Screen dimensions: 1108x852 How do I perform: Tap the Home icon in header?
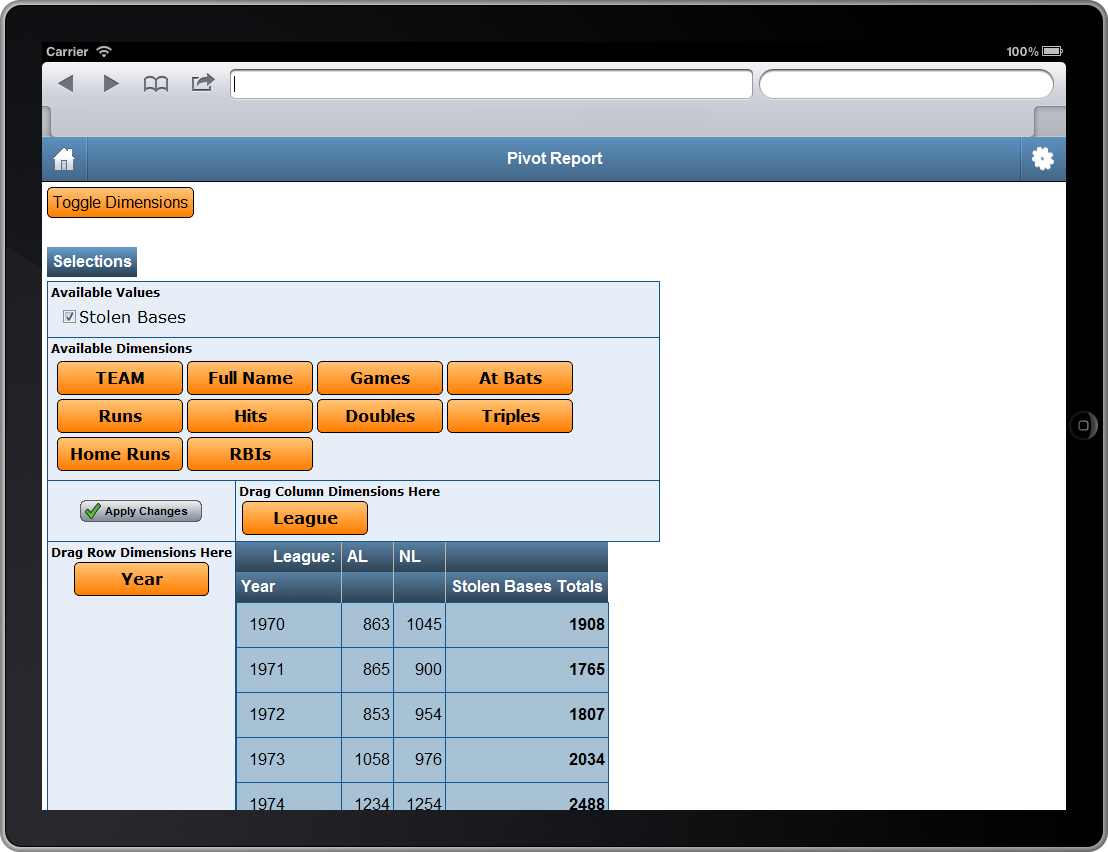(65, 159)
